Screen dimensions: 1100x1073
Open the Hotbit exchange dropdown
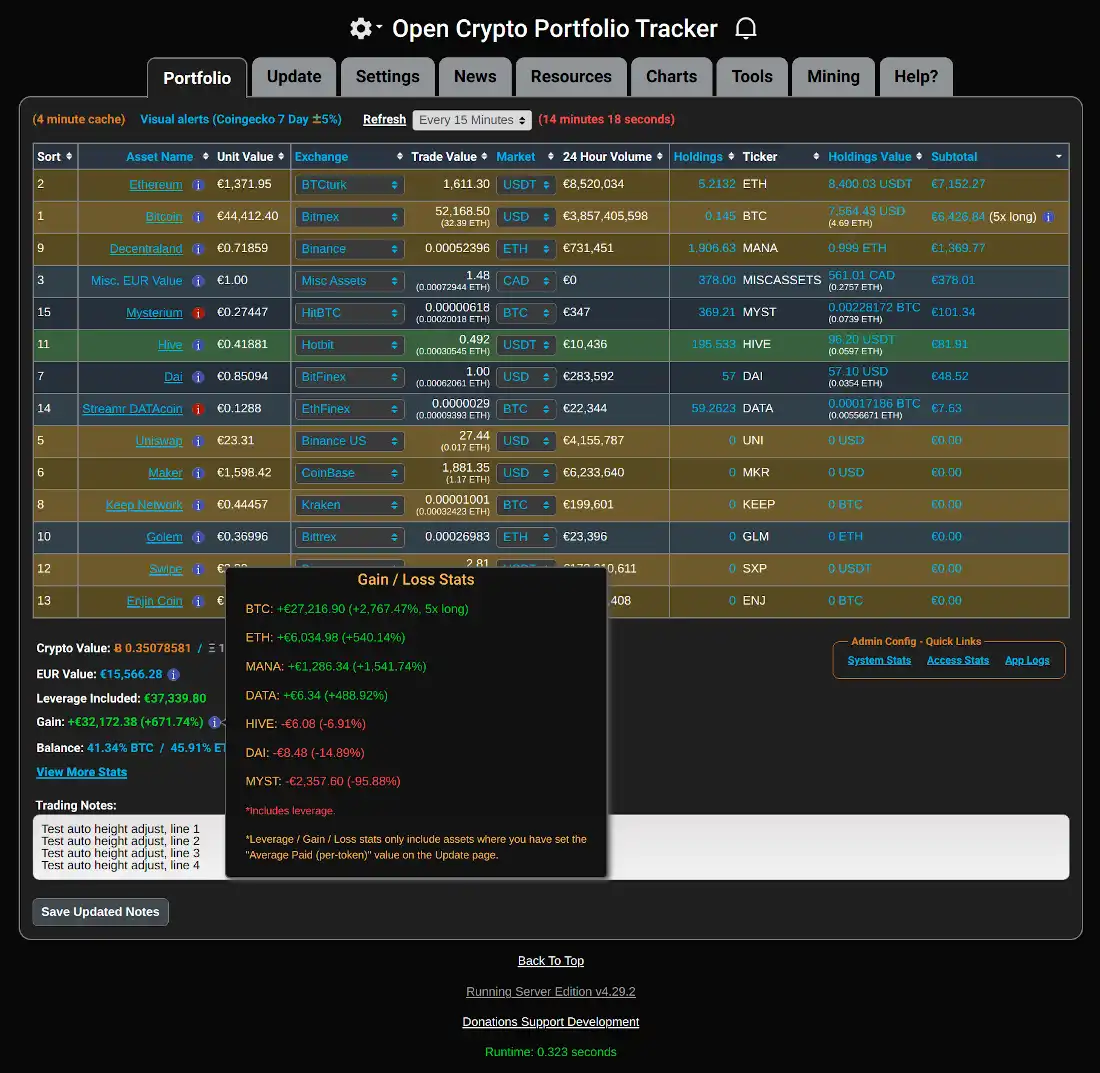[349, 345]
